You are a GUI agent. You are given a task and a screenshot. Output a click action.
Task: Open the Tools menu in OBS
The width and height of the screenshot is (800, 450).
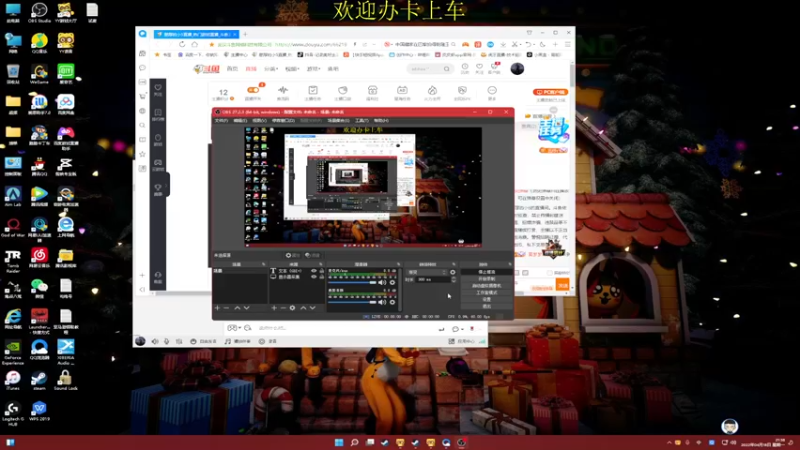pyautogui.click(x=362, y=120)
